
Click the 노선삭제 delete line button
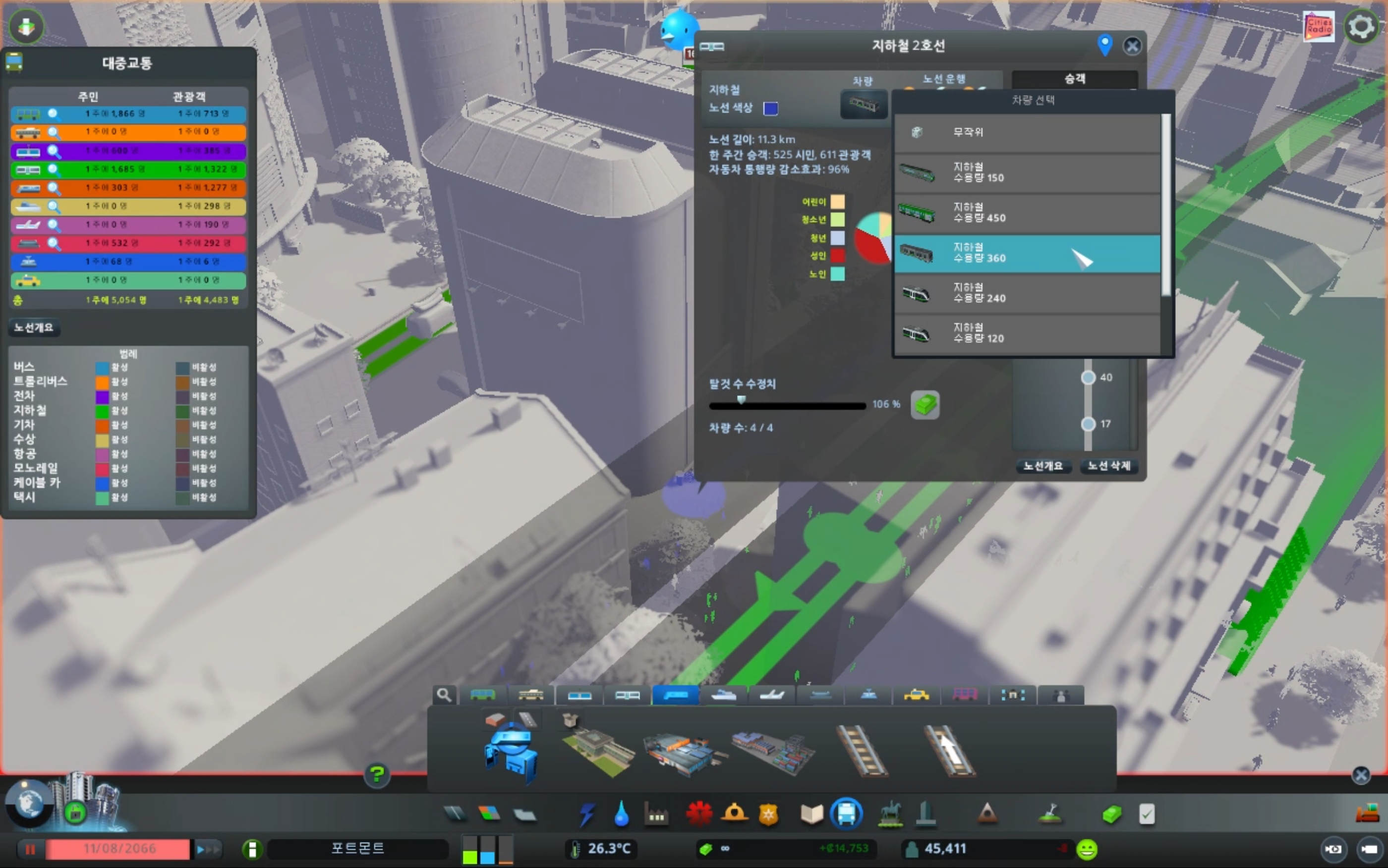1108,466
